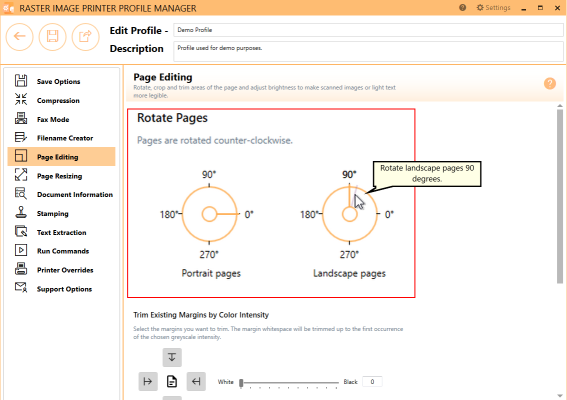567x400 pixels.
Task: Open help via question mark in title bar
Action: coord(462,8)
